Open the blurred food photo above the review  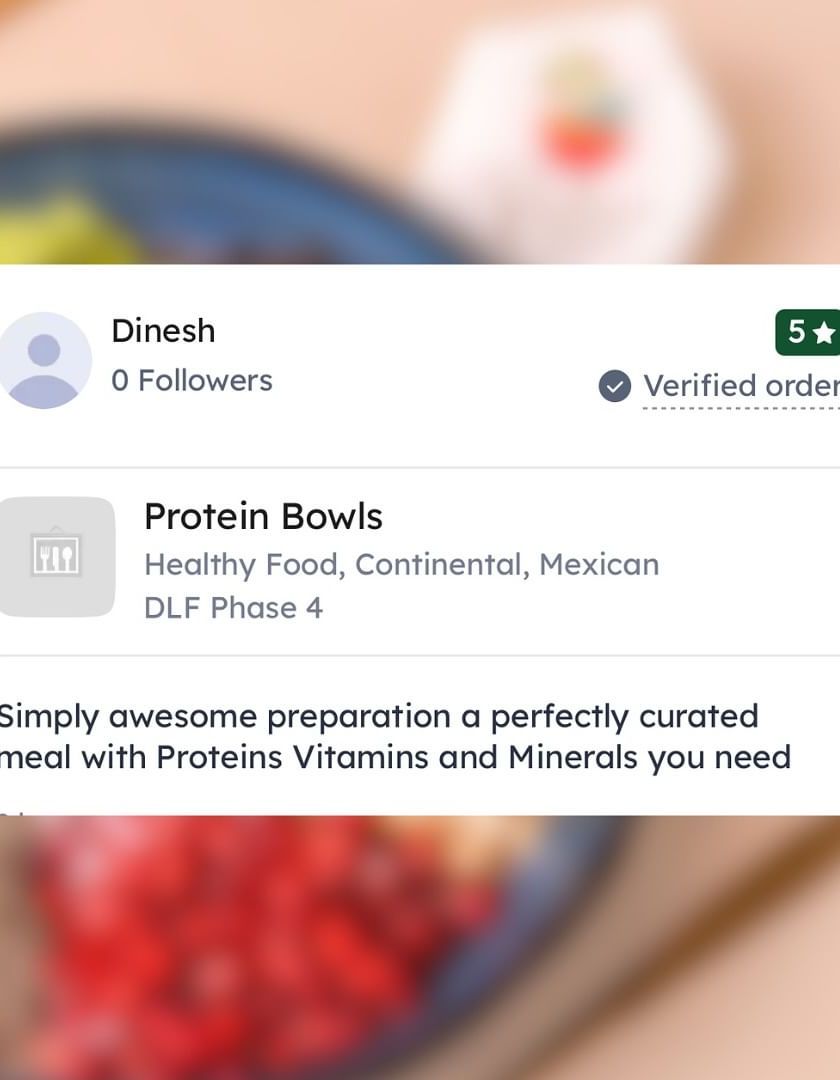(x=420, y=130)
